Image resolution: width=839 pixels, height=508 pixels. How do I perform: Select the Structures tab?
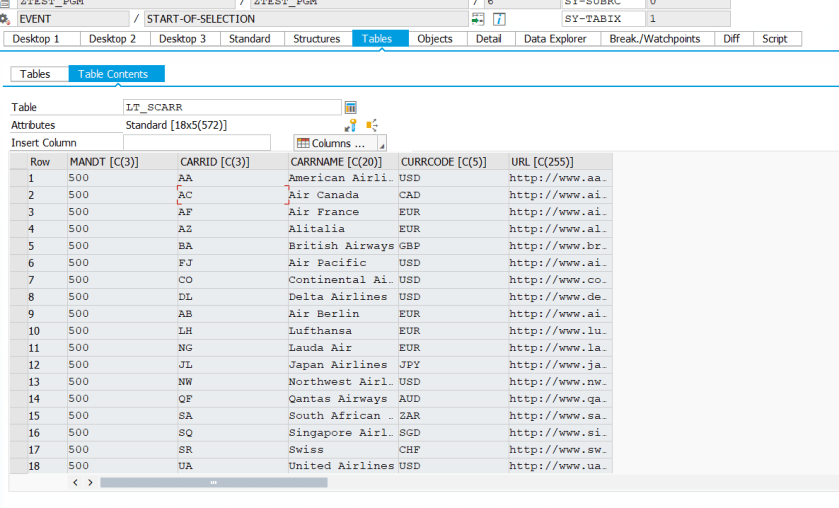[316, 39]
